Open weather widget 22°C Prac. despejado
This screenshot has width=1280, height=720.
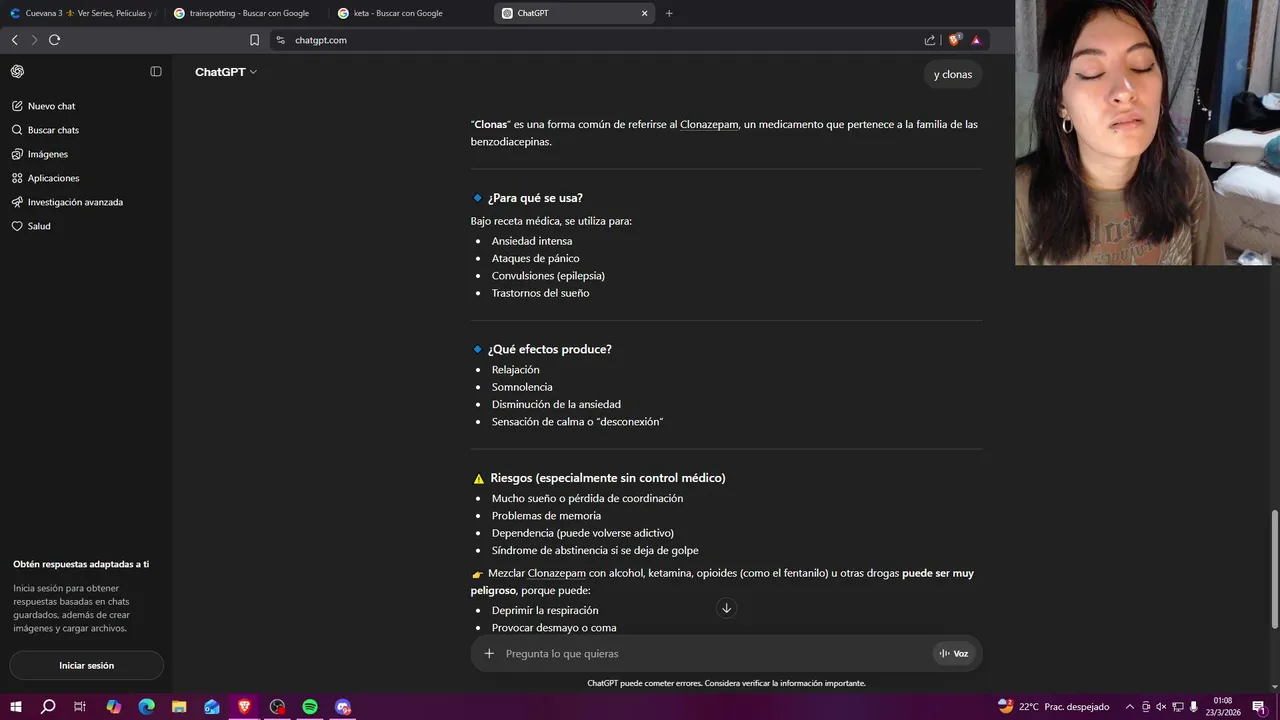[1054, 707]
